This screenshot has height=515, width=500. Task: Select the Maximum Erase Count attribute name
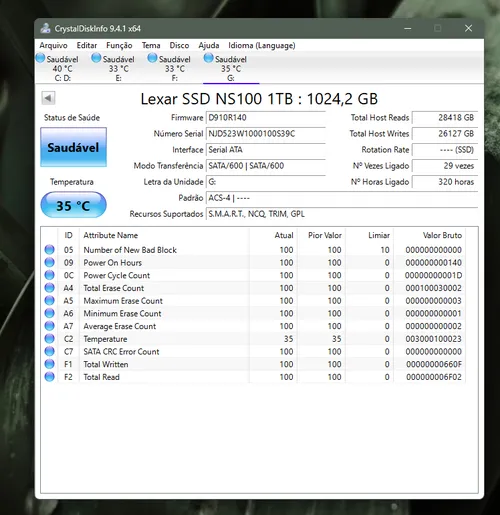(123, 301)
